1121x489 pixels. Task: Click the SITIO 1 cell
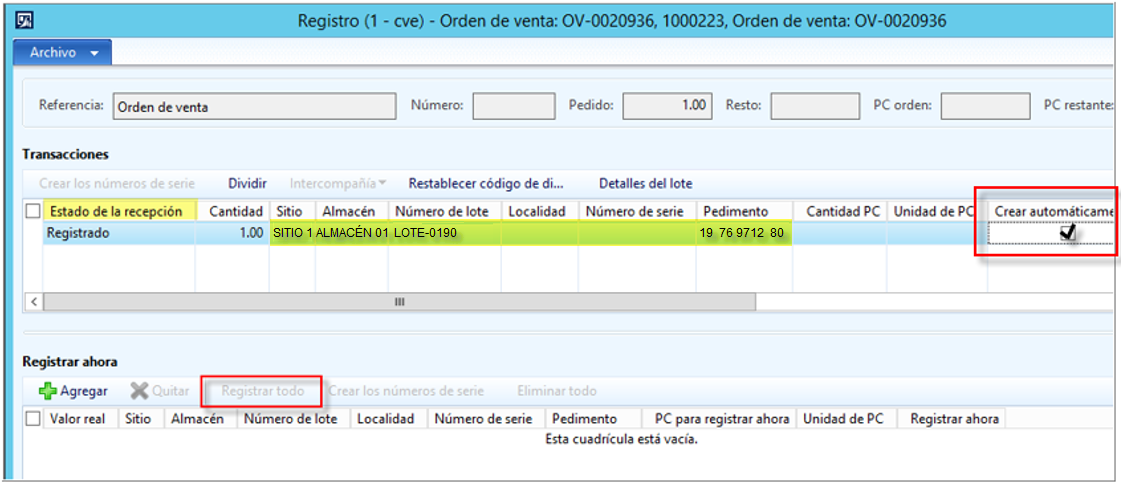click(292, 233)
